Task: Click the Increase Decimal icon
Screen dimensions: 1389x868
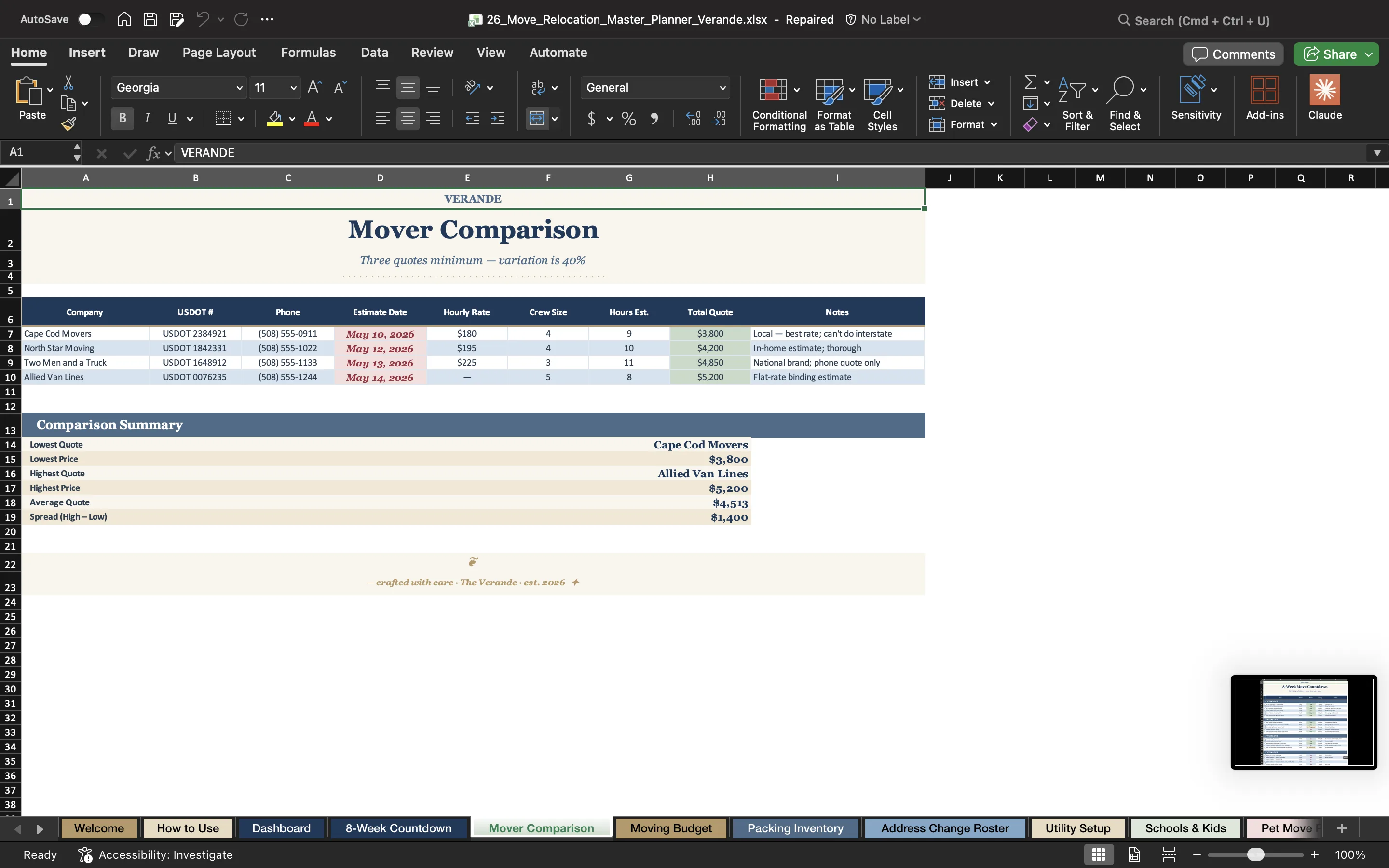Action: 694,119
